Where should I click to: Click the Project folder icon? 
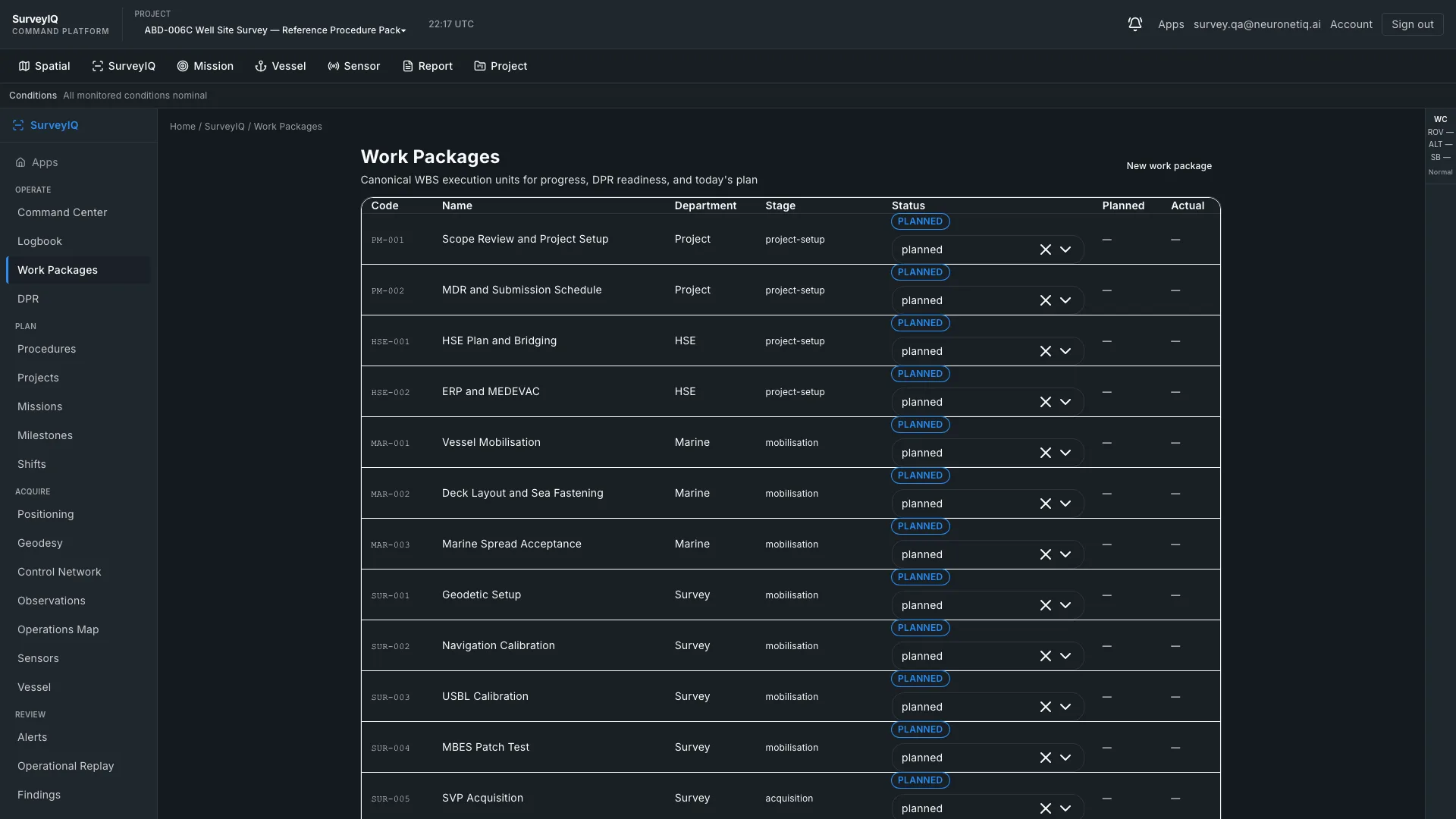[480, 66]
